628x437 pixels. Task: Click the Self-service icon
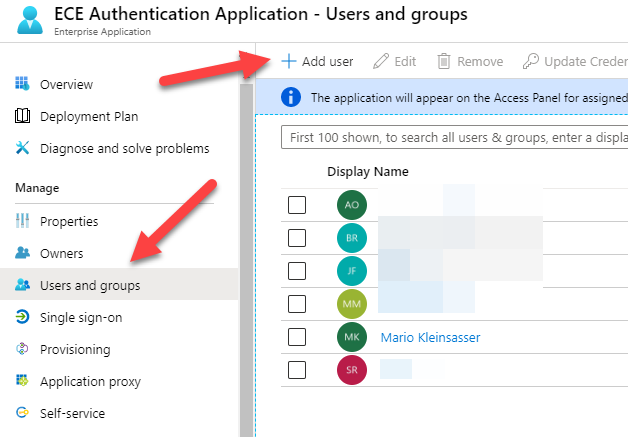click(x=22, y=412)
